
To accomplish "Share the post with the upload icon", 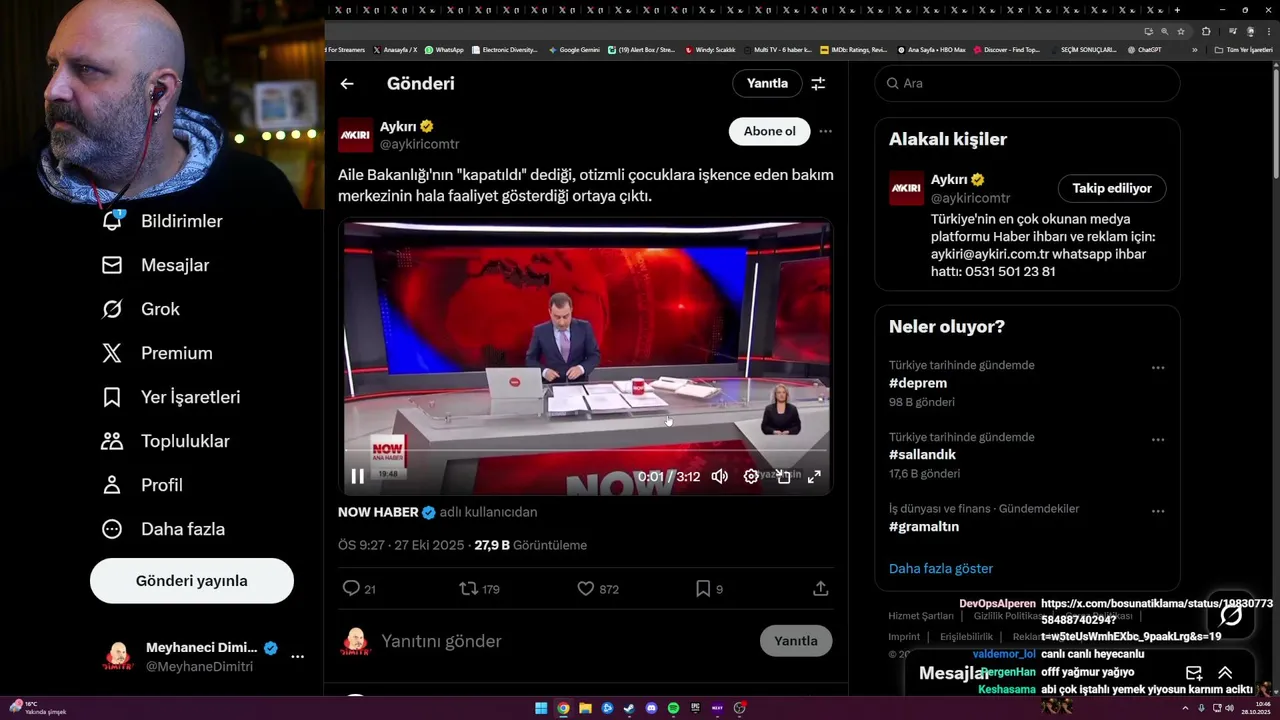I will click(820, 589).
